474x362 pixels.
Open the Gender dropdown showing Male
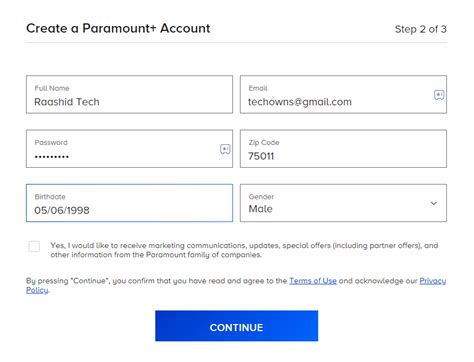pyautogui.click(x=343, y=203)
